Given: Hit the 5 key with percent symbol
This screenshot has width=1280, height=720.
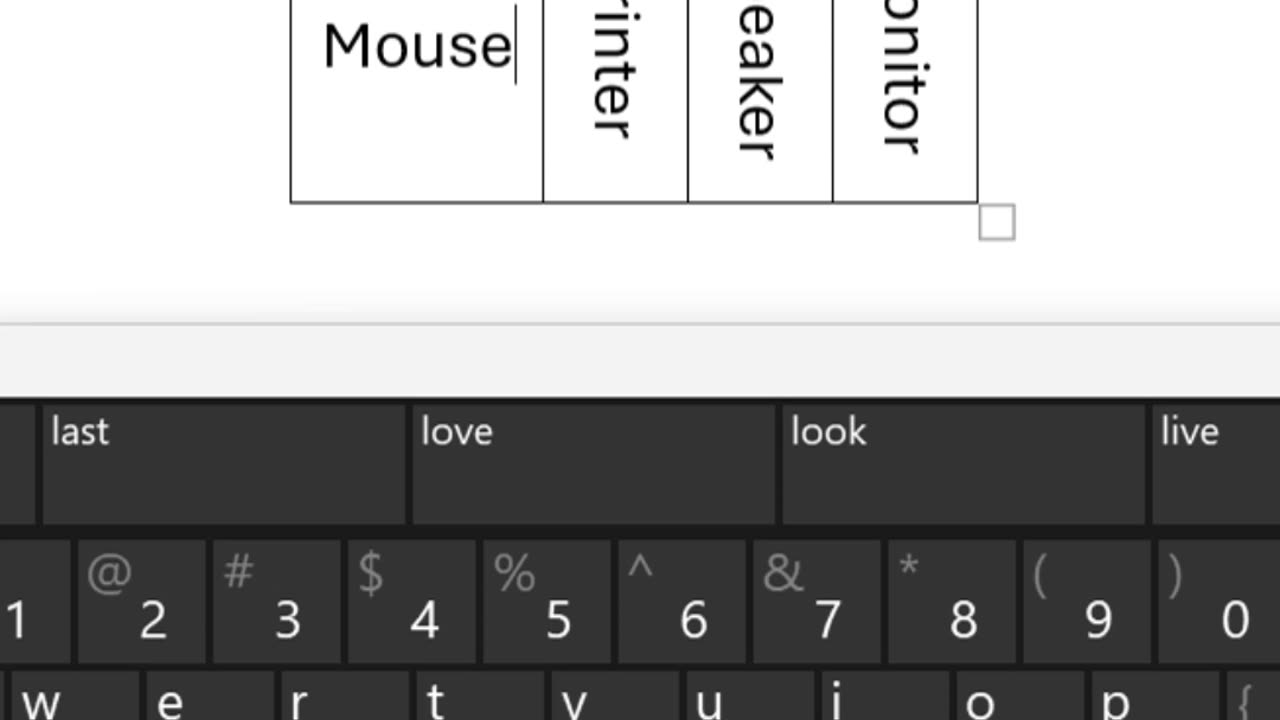Looking at the screenshot, I should 546,602.
